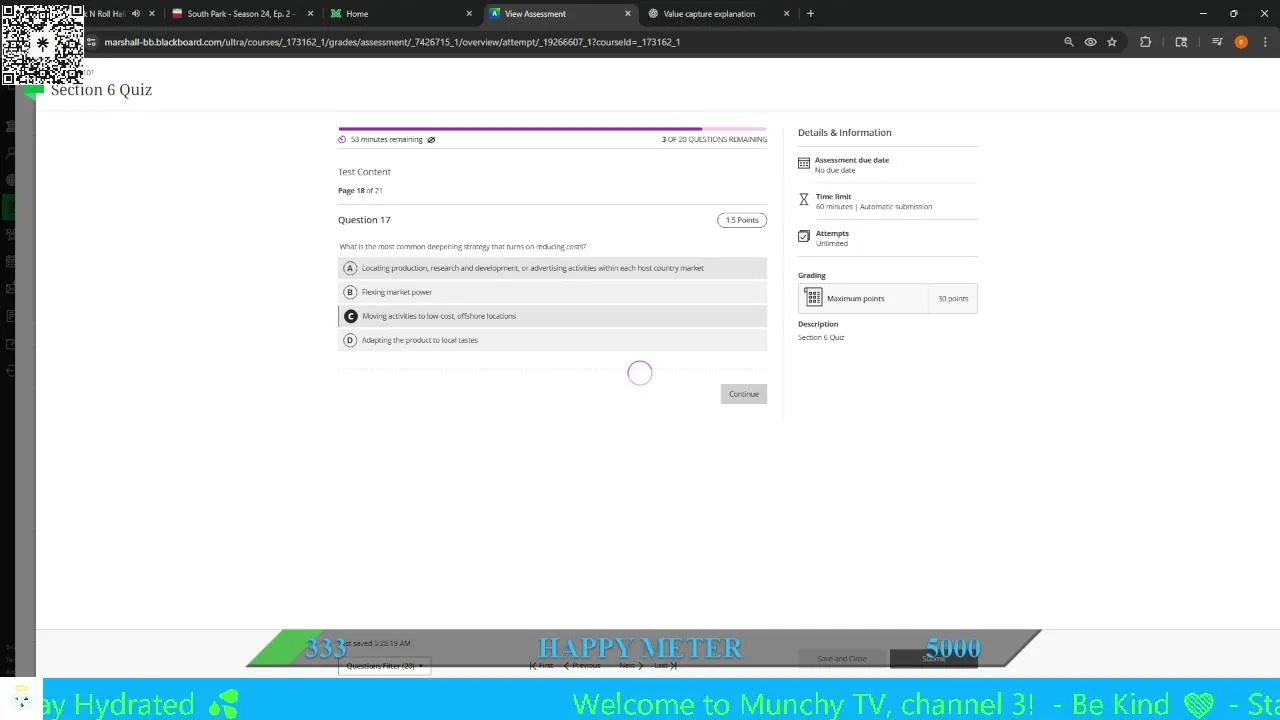This screenshot has height=720, width=1280.
Task: Open the browser profile avatar
Action: click(1241, 42)
